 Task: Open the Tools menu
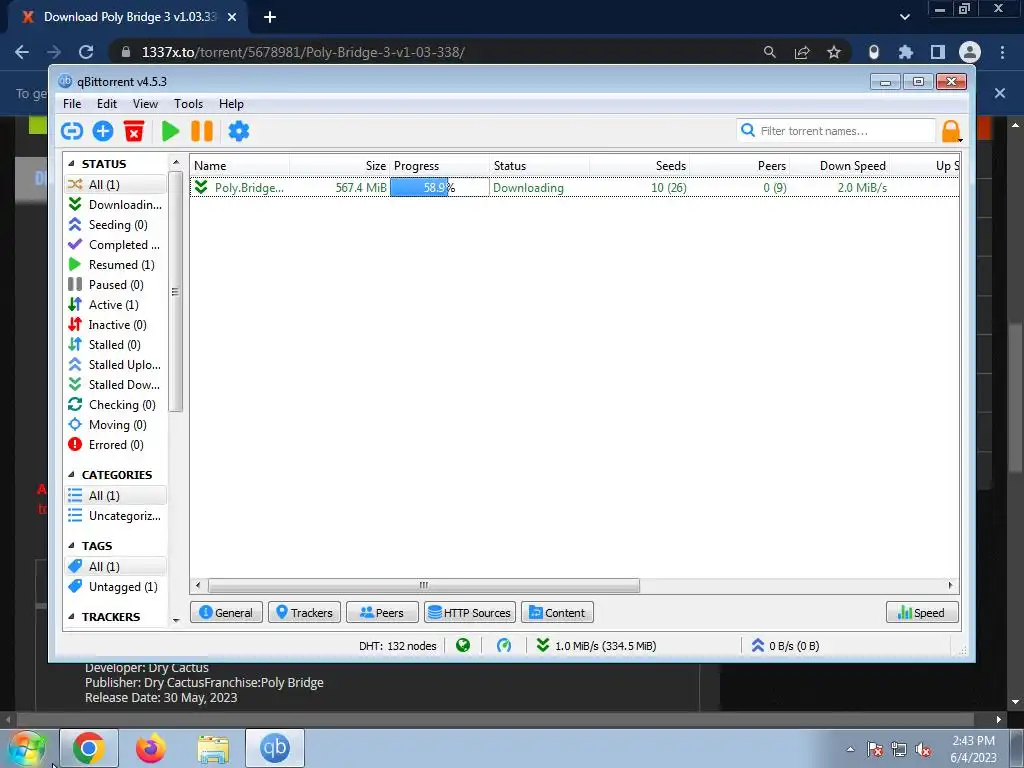pyautogui.click(x=188, y=104)
